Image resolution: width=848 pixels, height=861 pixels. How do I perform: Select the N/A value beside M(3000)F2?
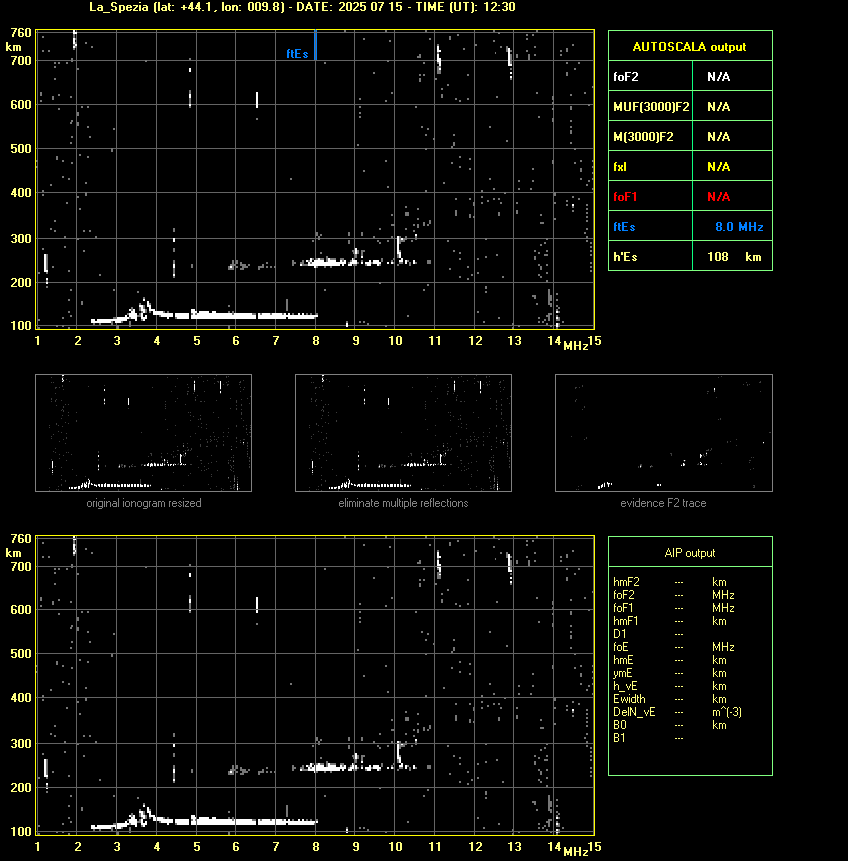pos(718,137)
